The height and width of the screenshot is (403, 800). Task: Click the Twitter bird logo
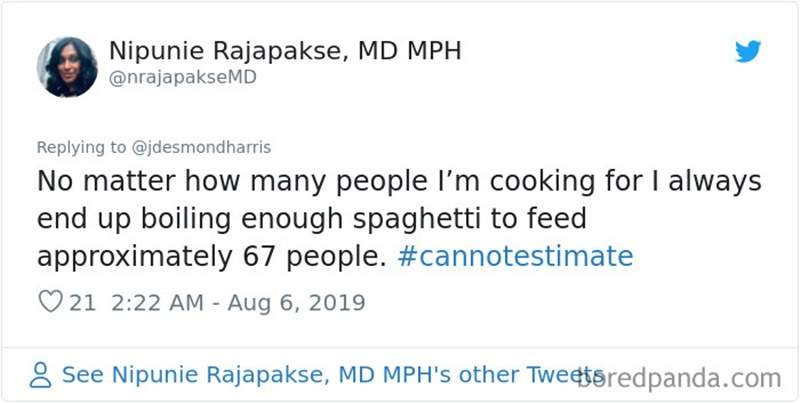click(748, 51)
